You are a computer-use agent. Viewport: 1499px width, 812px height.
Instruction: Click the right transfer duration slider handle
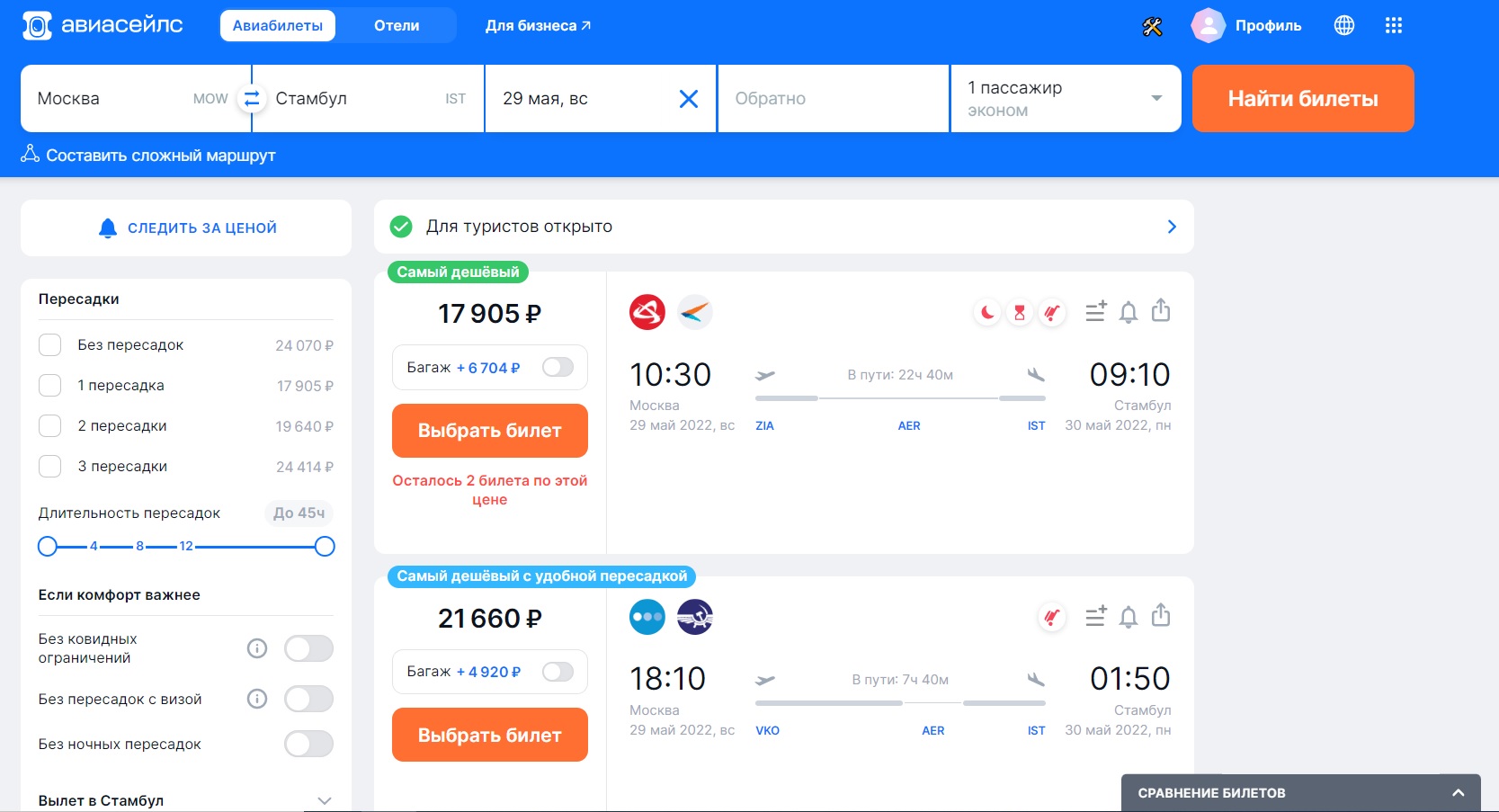[325, 546]
